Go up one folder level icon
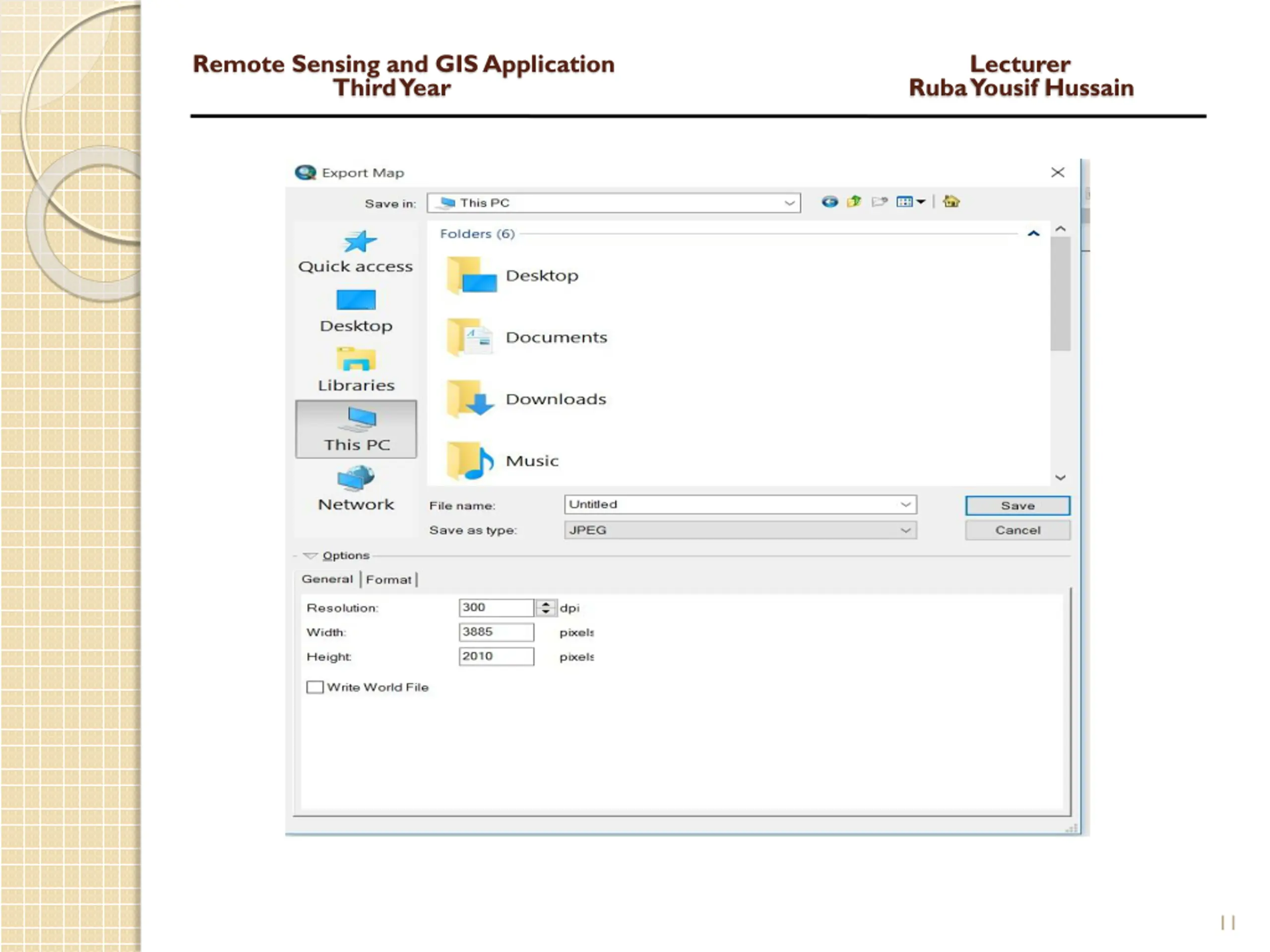Viewport: 1270px width, 952px height. tap(854, 201)
